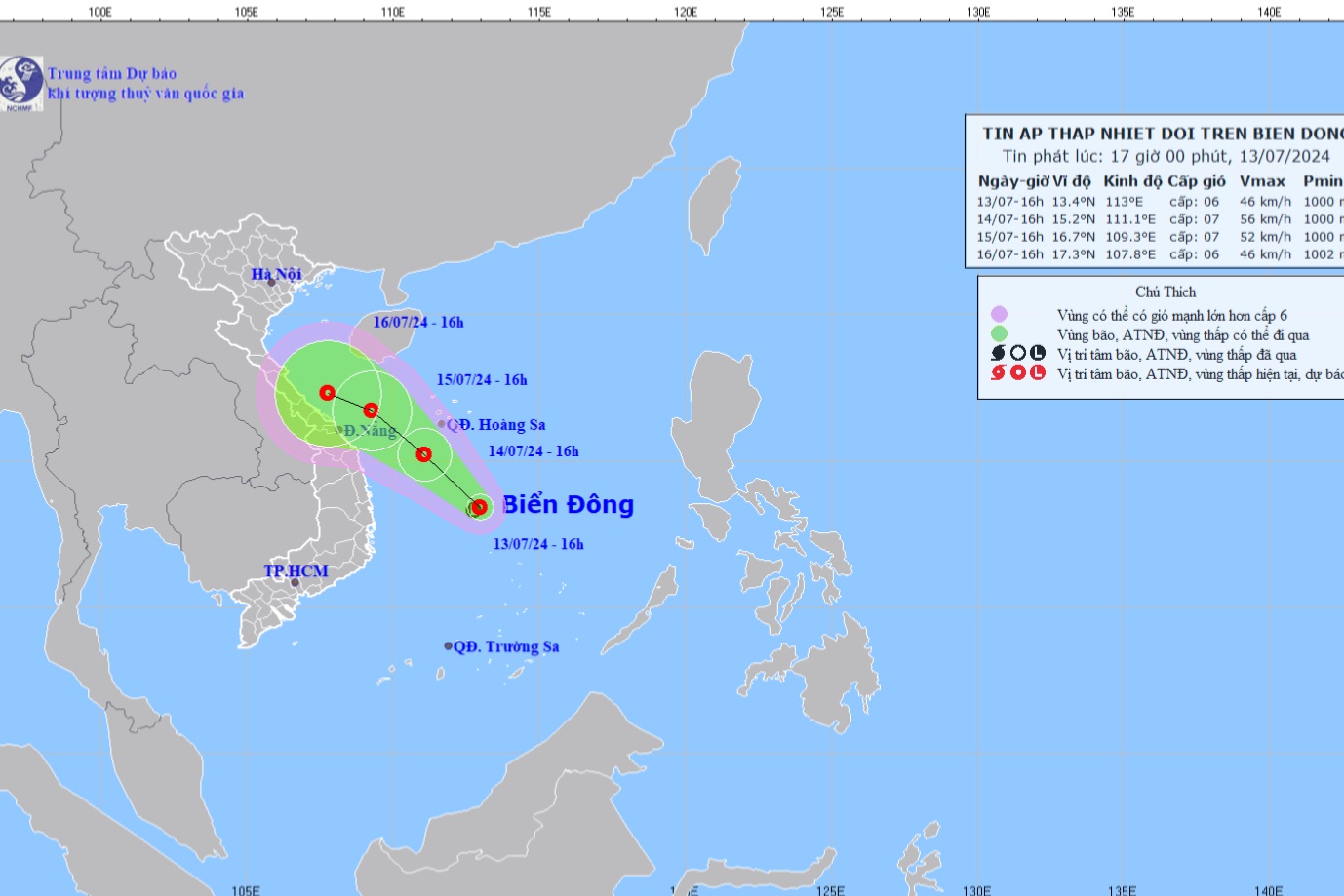The image size is (1344, 896).
Task: Click the TP.HCM city dot marker
Action: [x=295, y=582]
